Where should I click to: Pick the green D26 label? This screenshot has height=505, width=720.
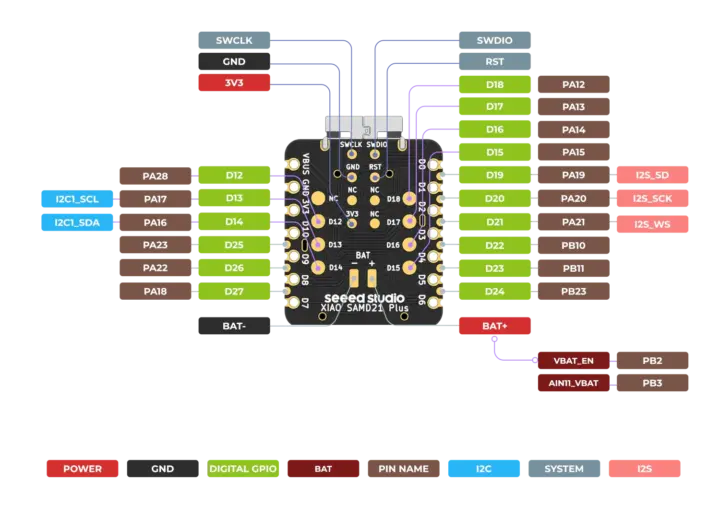(x=234, y=268)
